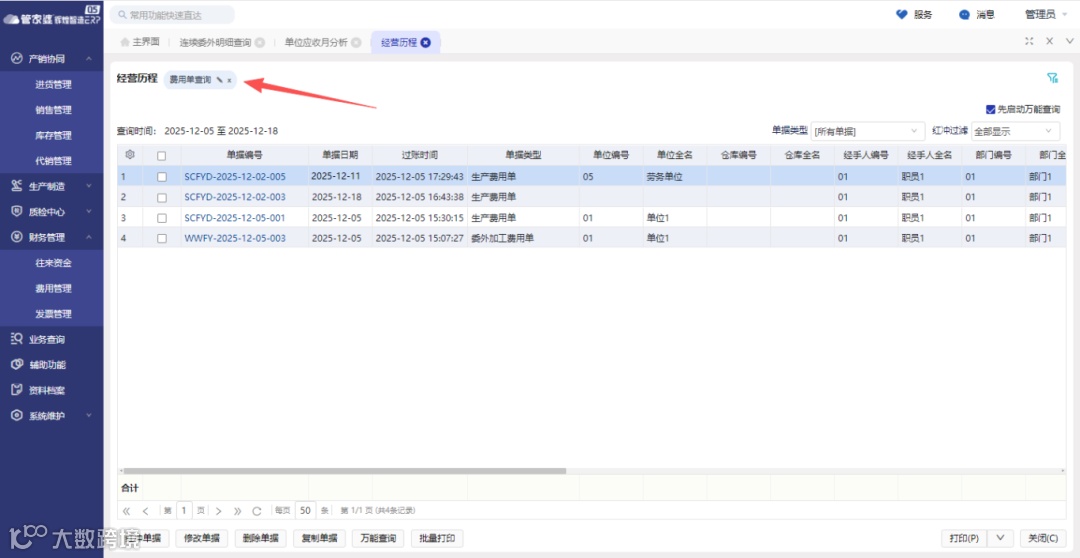Click the 修改单据 button
1080x558 pixels.
201,538
